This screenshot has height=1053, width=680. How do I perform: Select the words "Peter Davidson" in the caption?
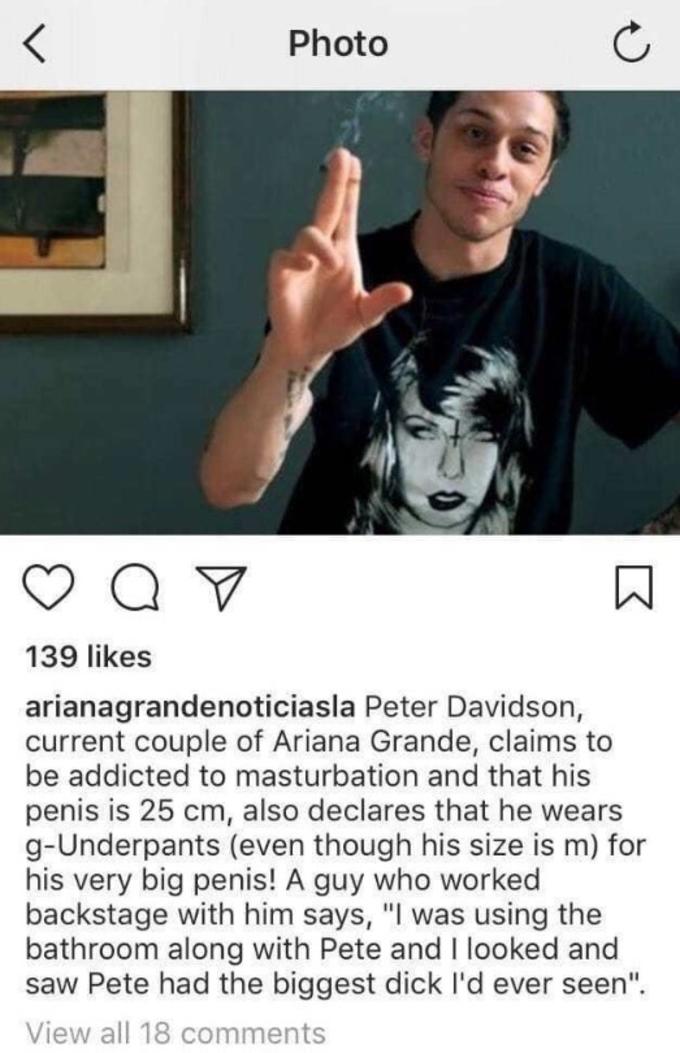469,706
